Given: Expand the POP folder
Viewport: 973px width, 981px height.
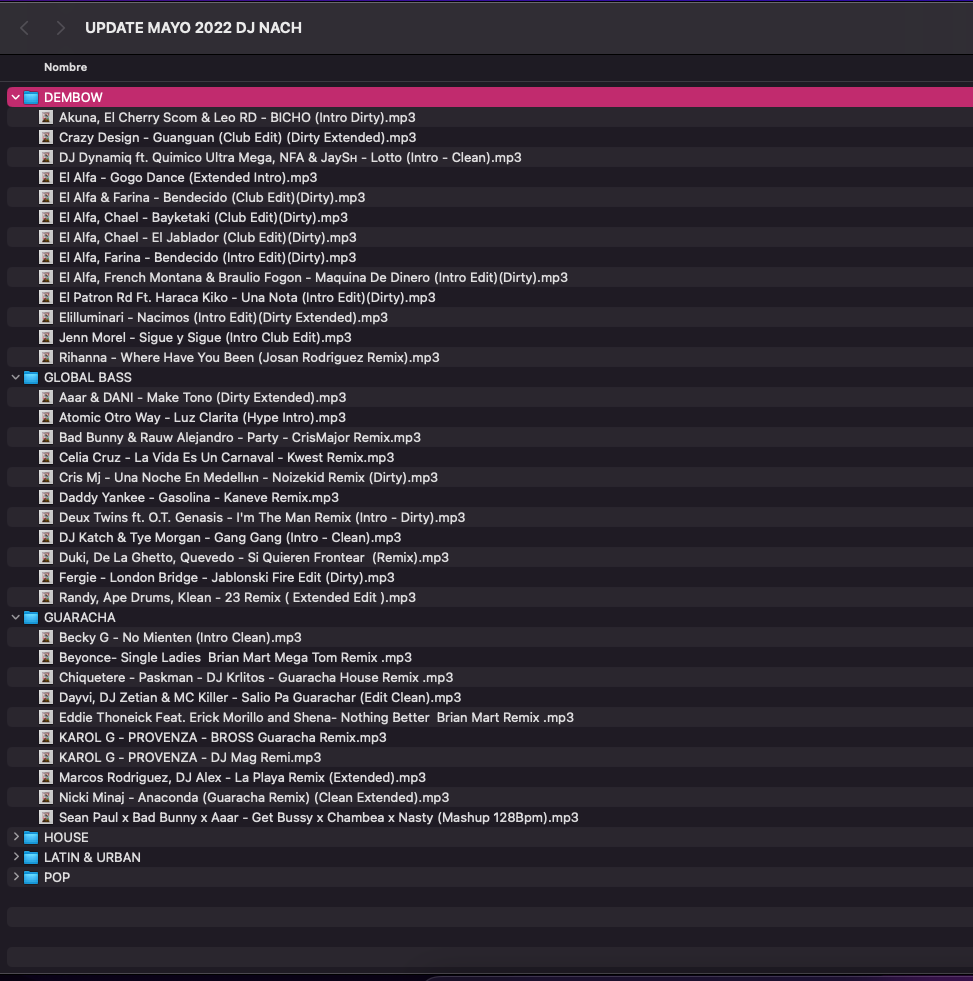Looking at the screenshot, I should (16, 877).
